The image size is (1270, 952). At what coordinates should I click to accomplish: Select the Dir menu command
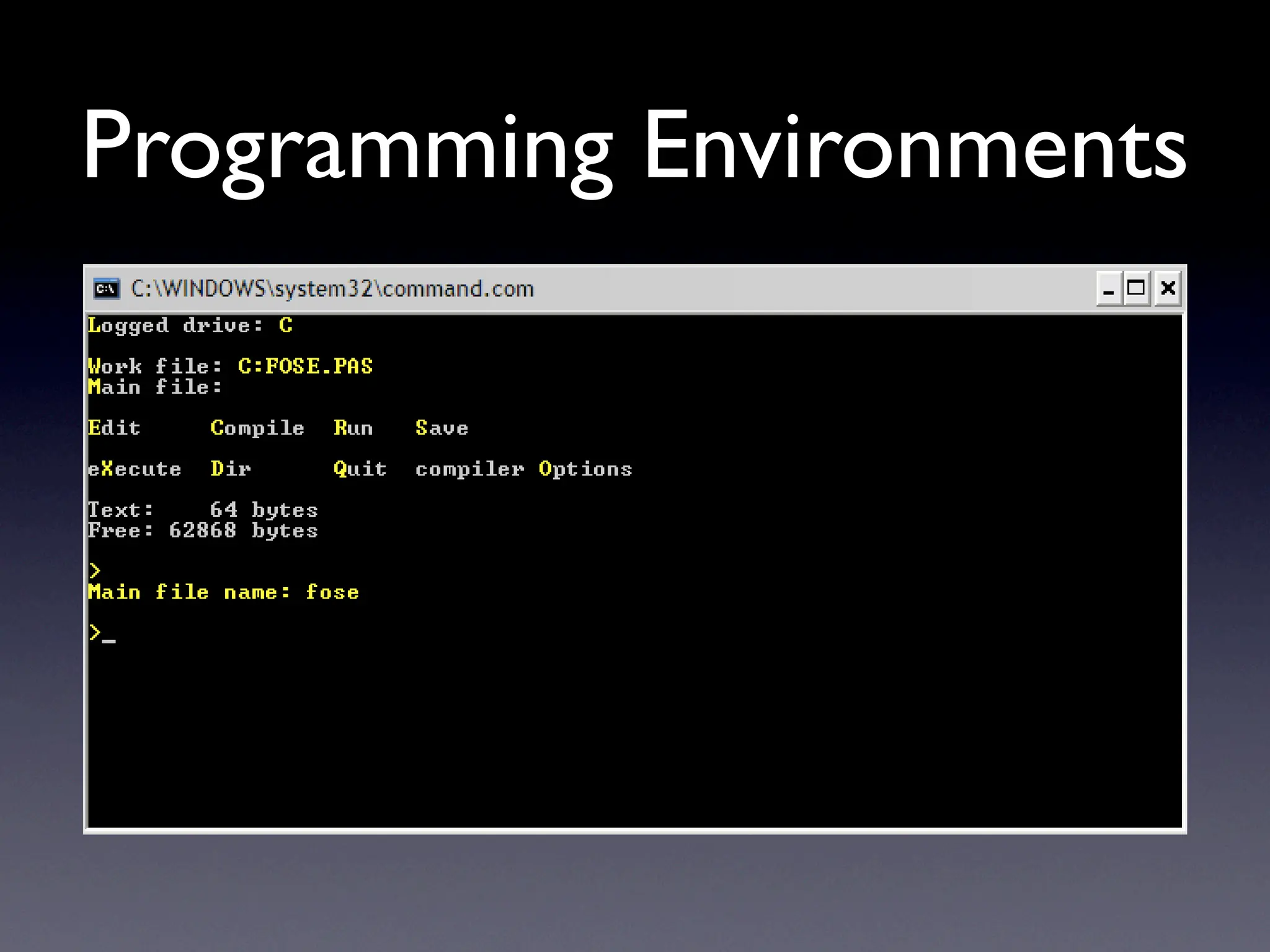point(231,469)
